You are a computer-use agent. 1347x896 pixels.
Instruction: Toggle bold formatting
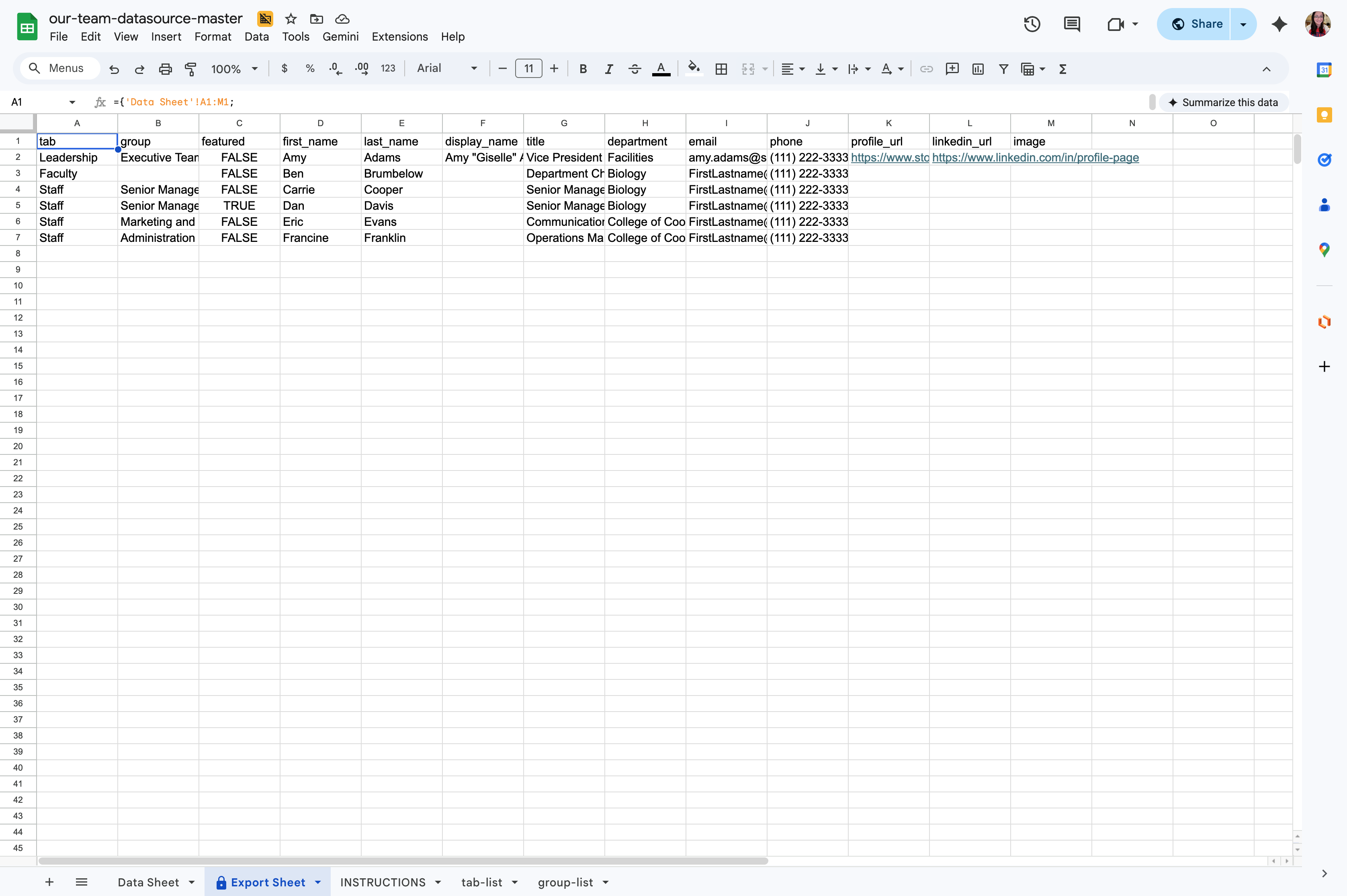[583, 69]
